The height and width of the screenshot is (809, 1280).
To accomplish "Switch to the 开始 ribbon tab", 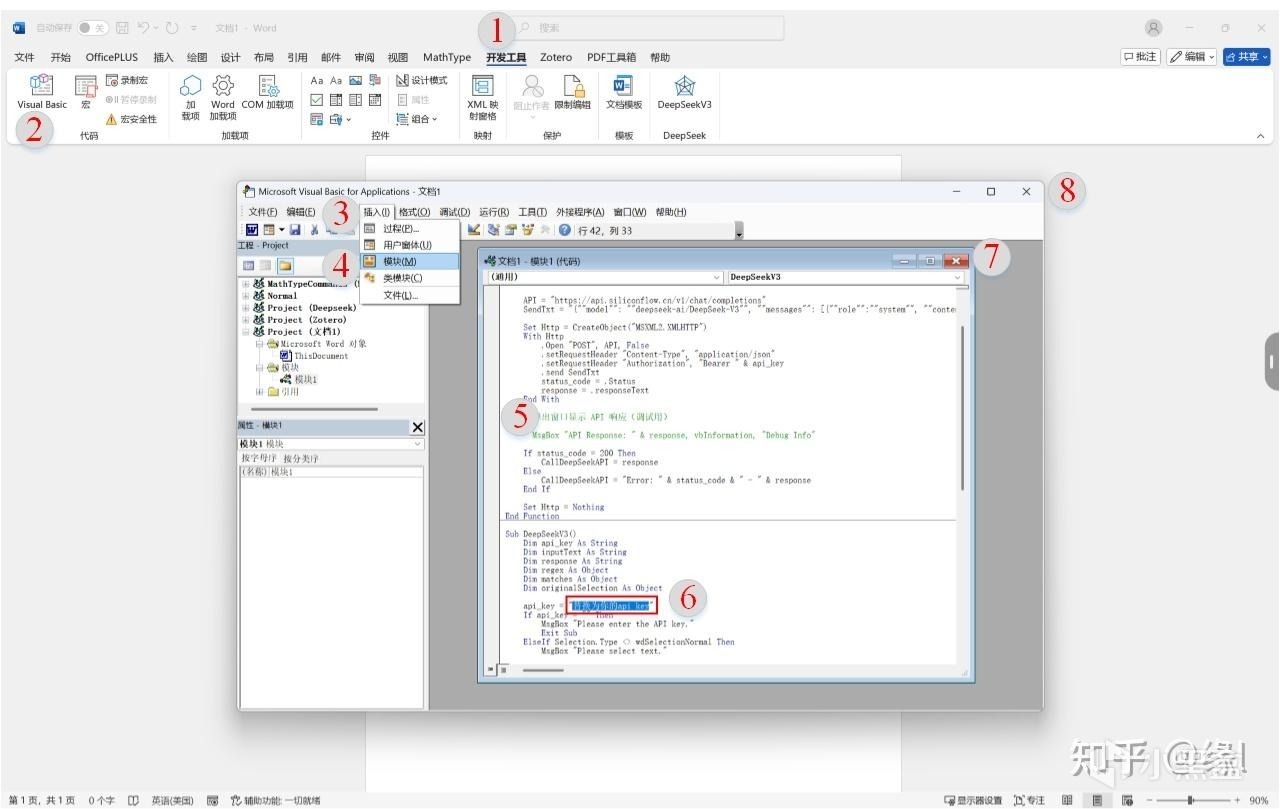I will [x=61, y=57].
